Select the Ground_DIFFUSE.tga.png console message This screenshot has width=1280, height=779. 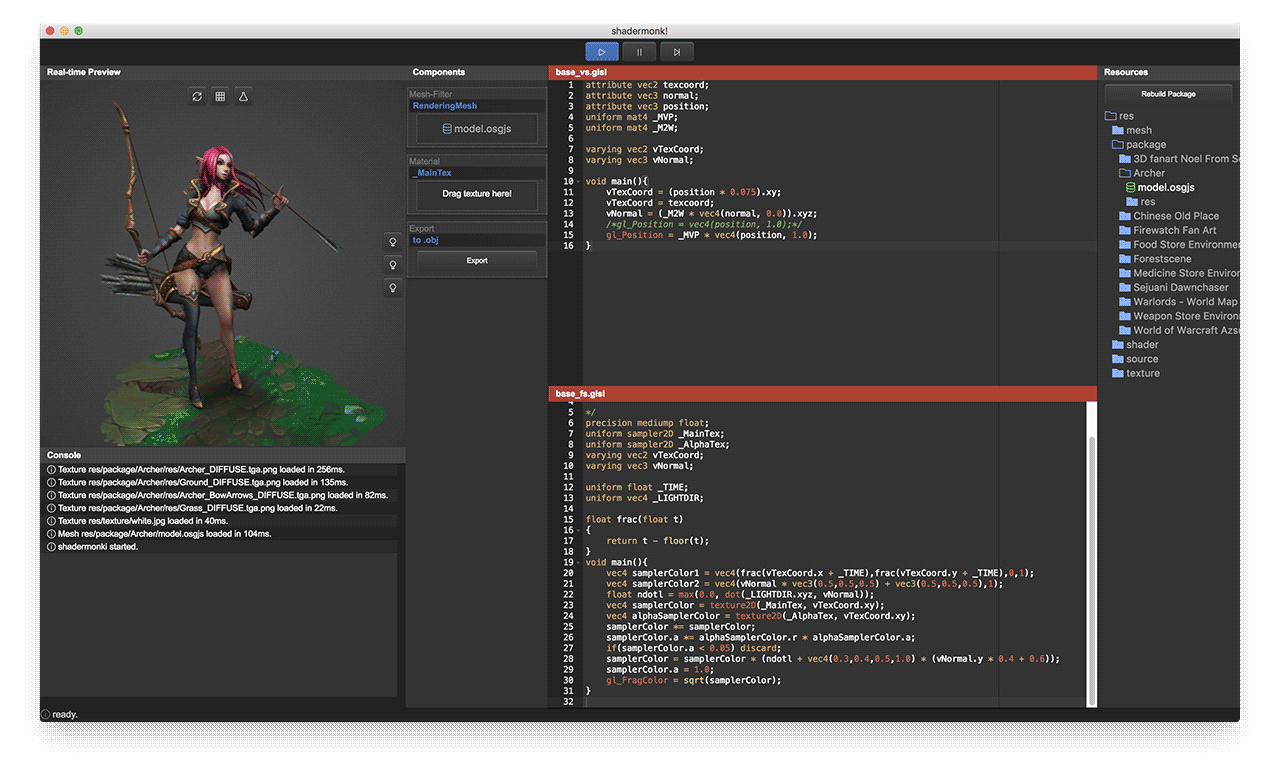220,482
